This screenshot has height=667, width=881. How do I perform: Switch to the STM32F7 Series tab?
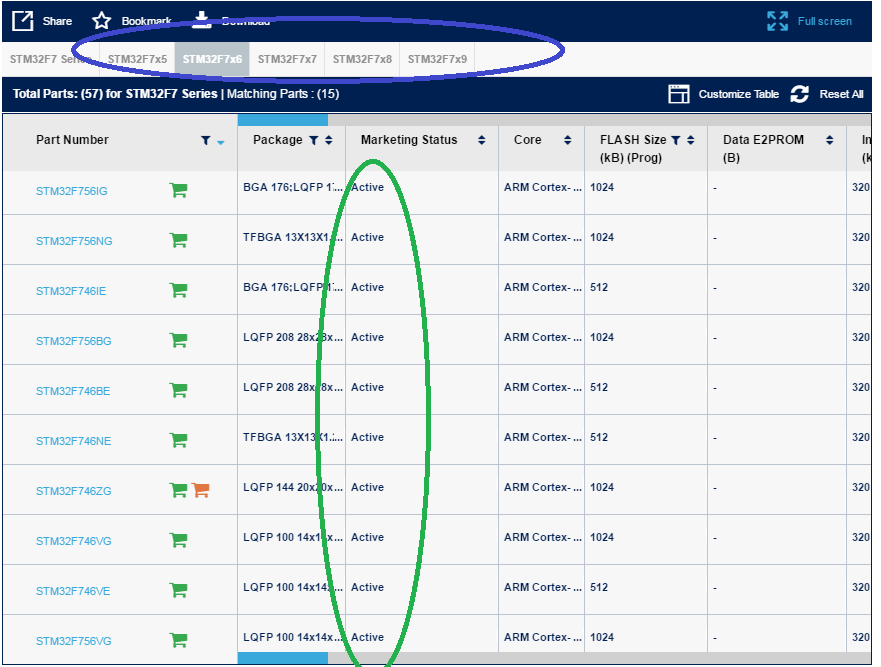[51, 59]
